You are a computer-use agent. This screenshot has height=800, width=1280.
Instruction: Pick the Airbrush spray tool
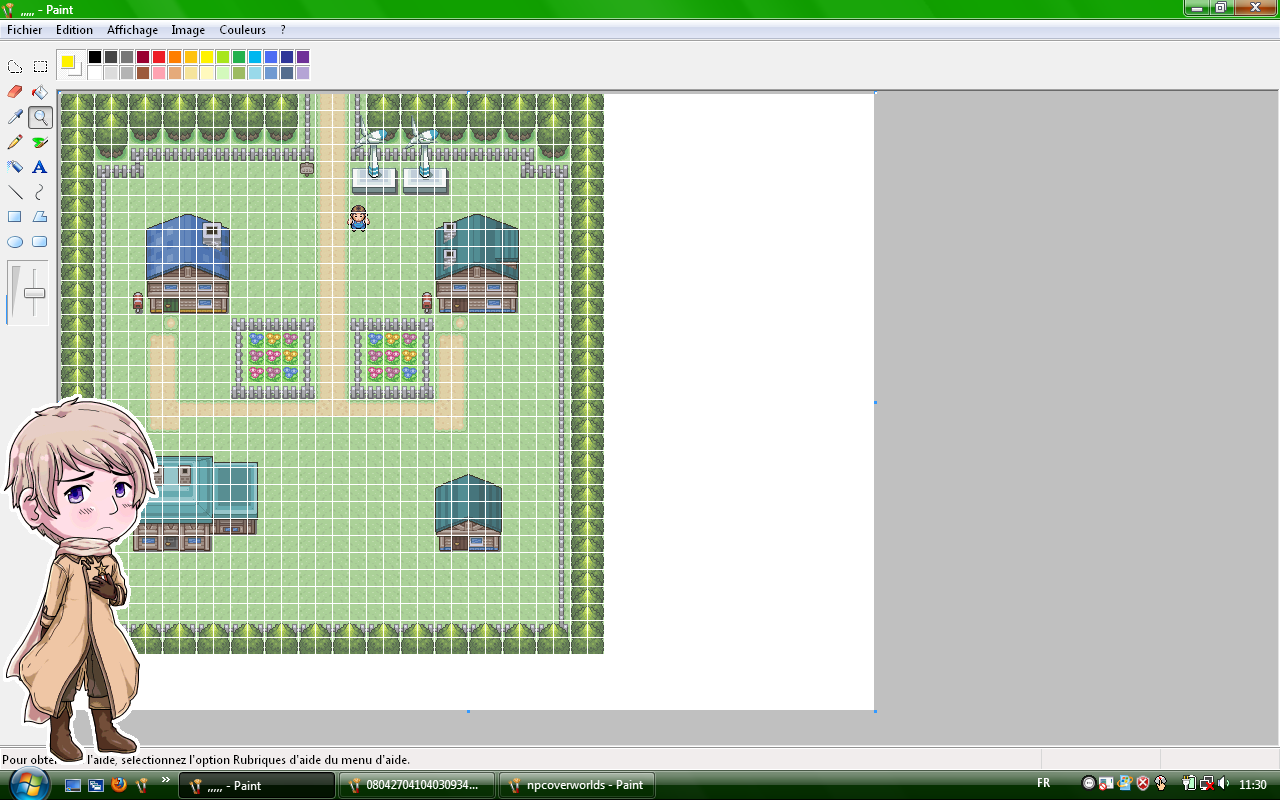[x=15, y=167]
